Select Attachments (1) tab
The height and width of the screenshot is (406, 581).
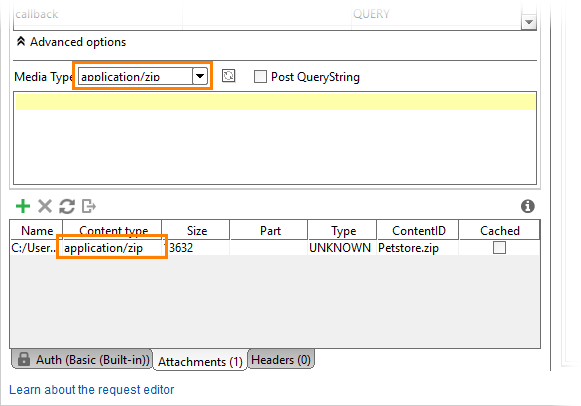[200, 361]
